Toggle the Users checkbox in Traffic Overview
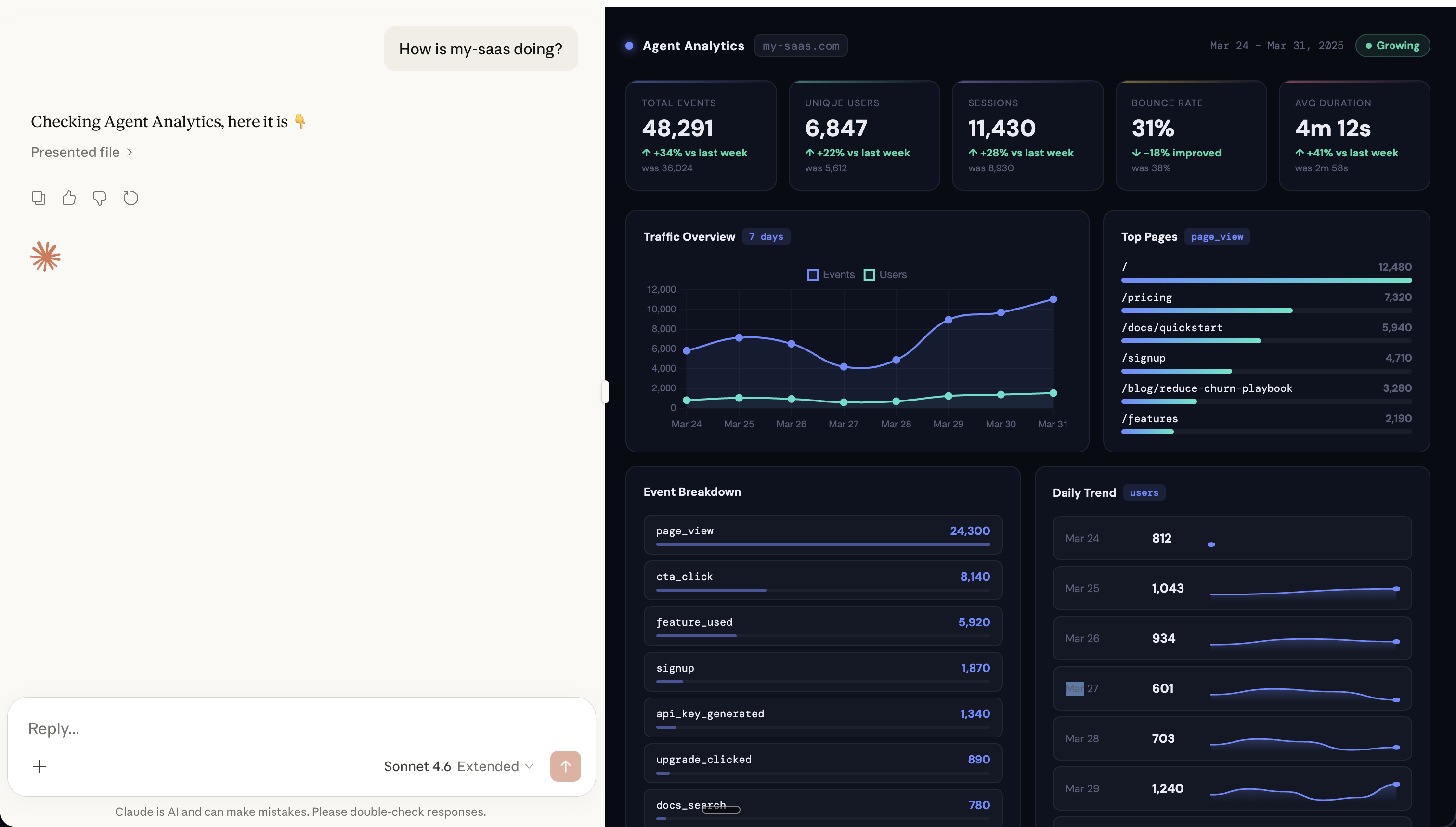The height and width of the screenshot is (827, 1456). point(869,274)
